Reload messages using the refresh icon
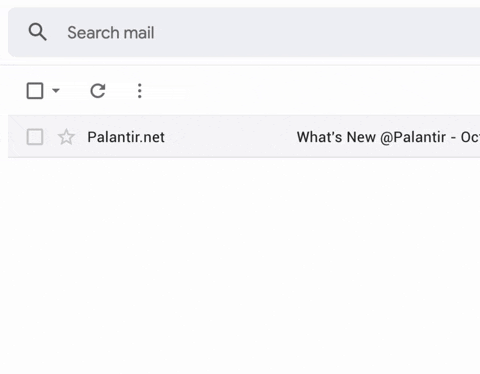480x374 pixels. pyautogui.click(x=98, y=91)
